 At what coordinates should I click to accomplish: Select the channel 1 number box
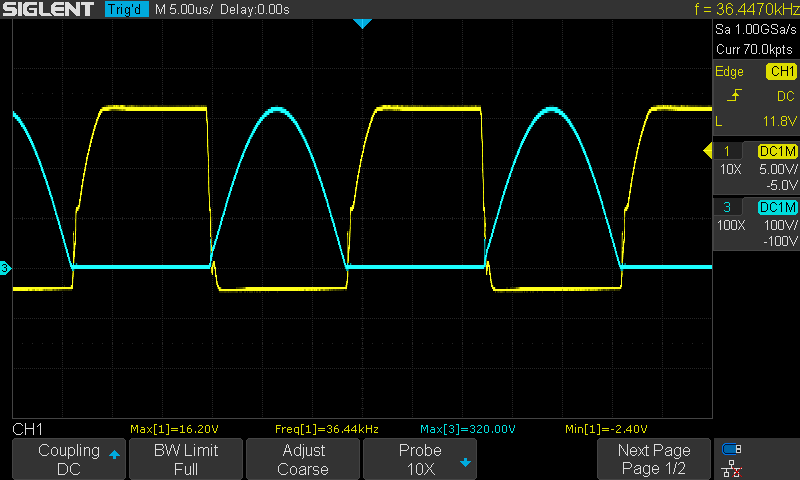tap(728, 151)
